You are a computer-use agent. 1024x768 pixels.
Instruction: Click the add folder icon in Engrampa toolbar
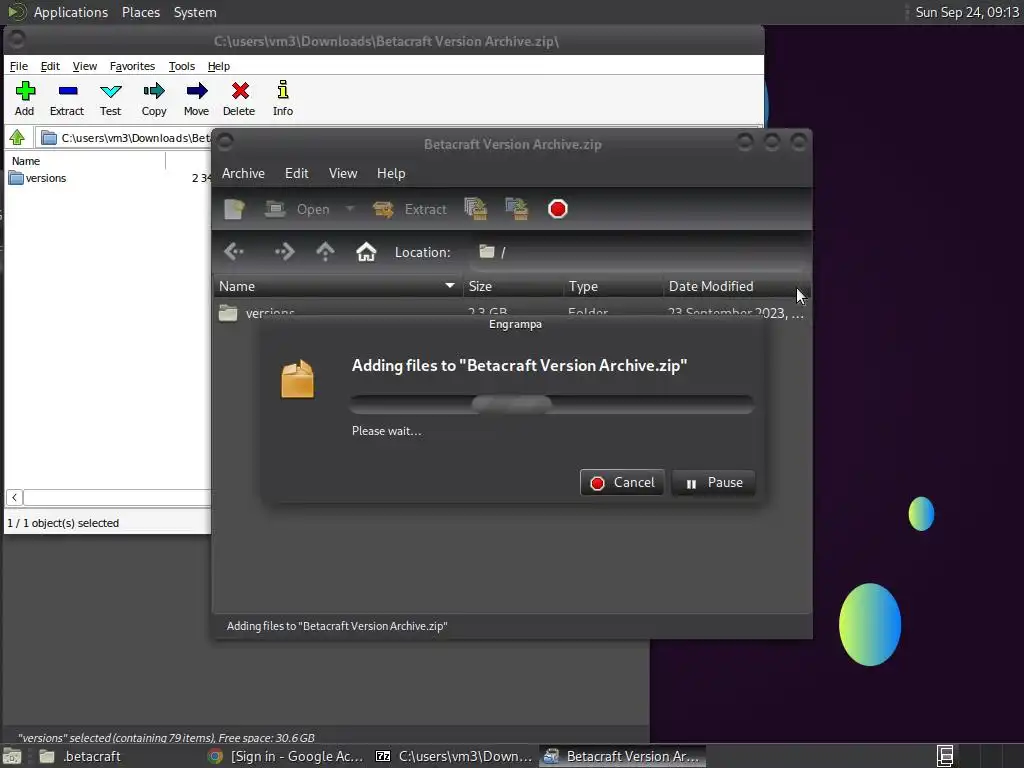click(x=517, y=209)
